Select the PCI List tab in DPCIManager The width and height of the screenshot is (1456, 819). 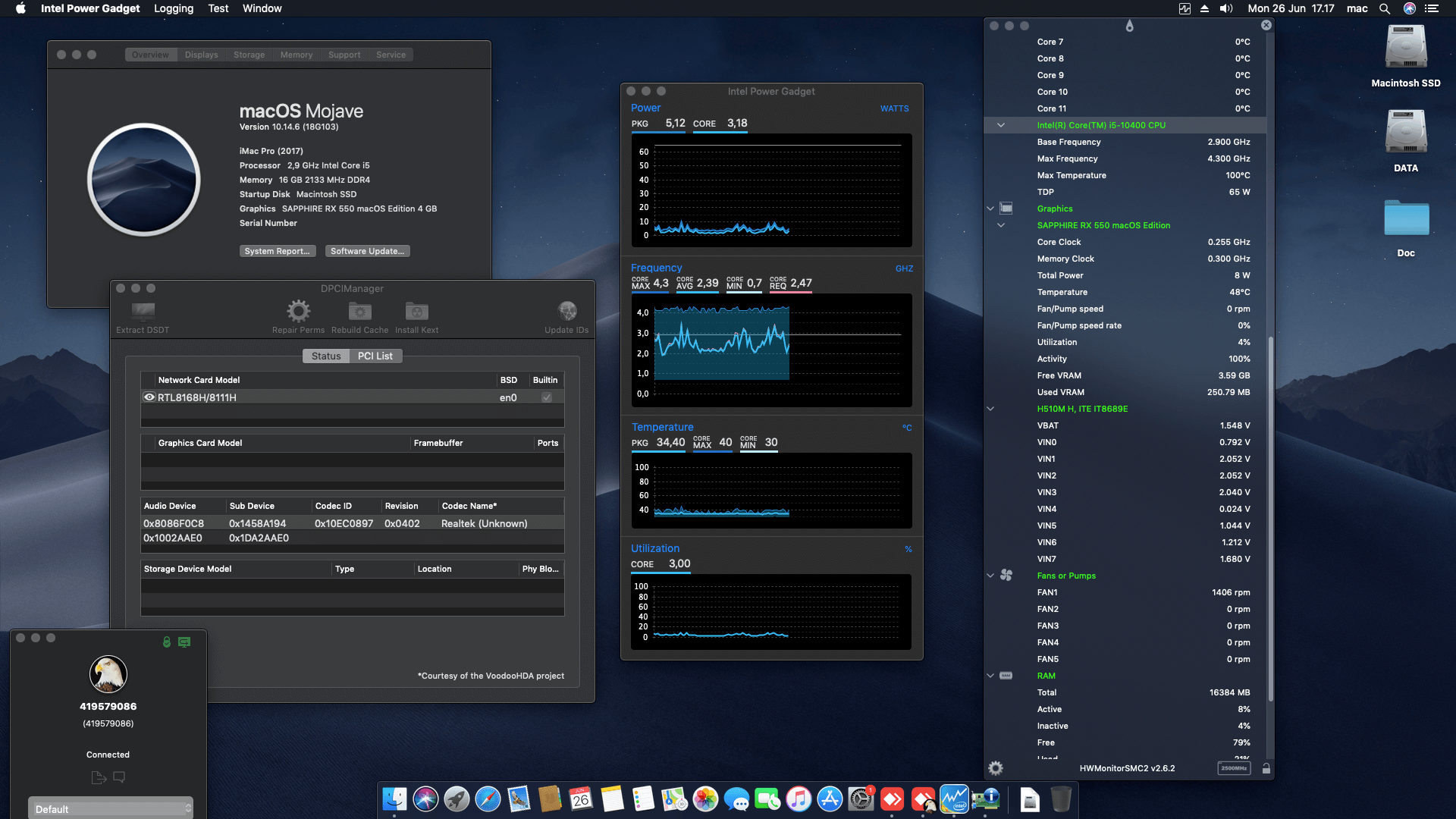pyautogui.click(x=375, y=356)
